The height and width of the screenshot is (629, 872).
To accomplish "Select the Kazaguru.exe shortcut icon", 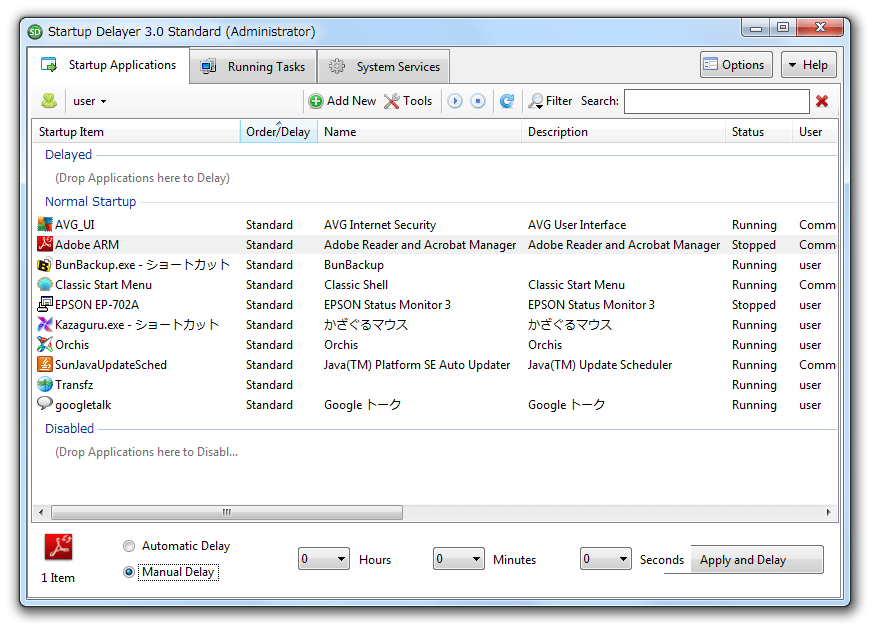I will 44,324.
